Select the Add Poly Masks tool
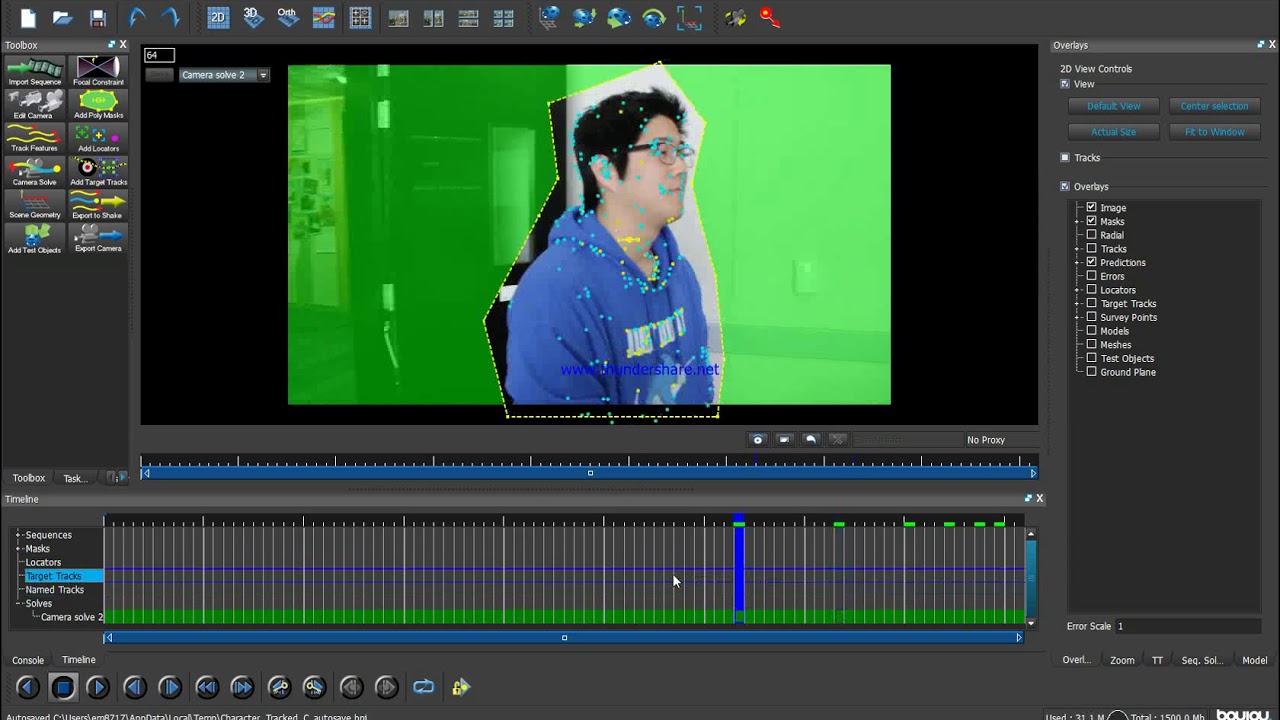The height and width of the screenshot is (720, 1280). pyautogui.click(x=98, y=104)
